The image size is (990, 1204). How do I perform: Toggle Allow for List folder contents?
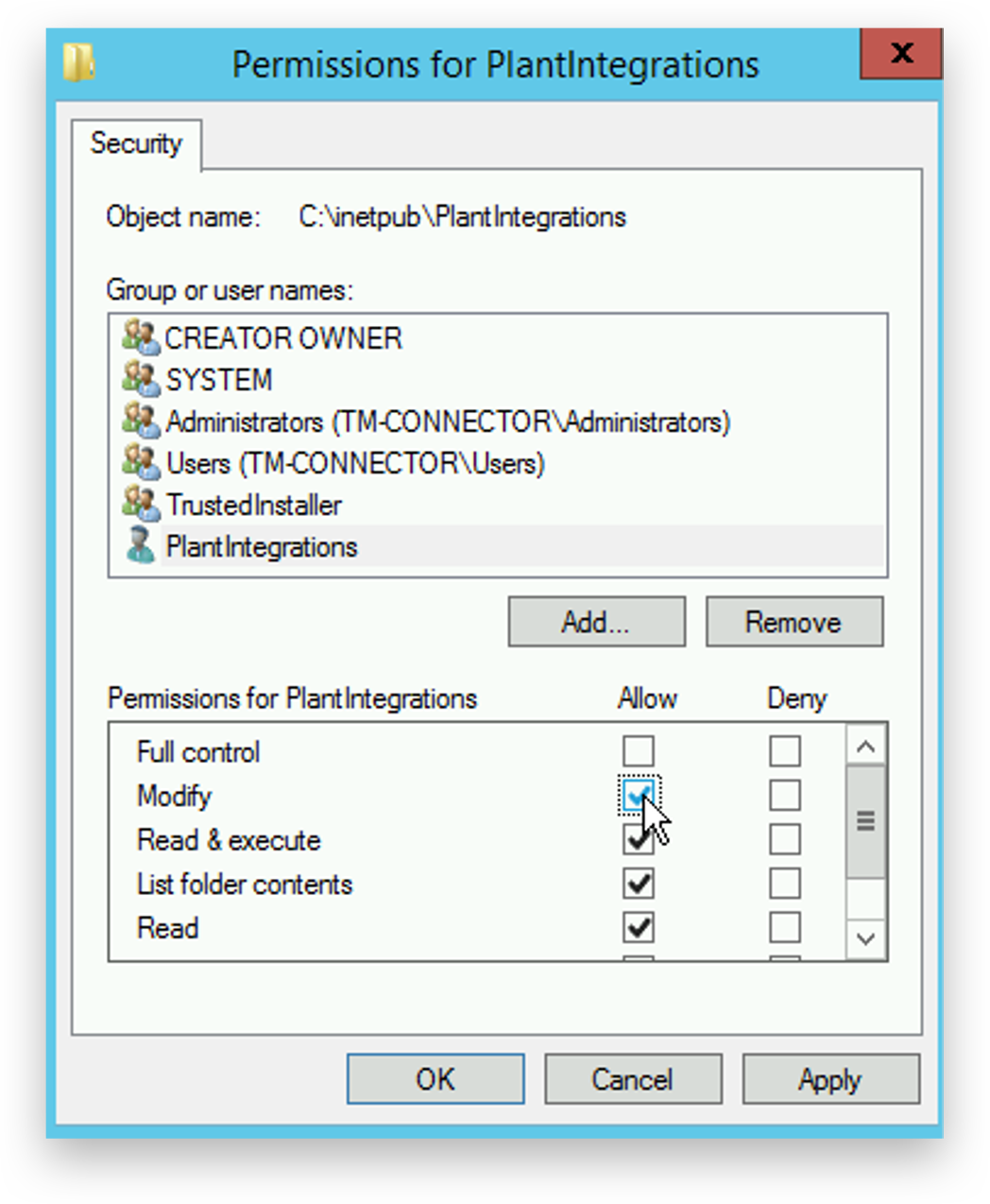click(x=639, y=884)
